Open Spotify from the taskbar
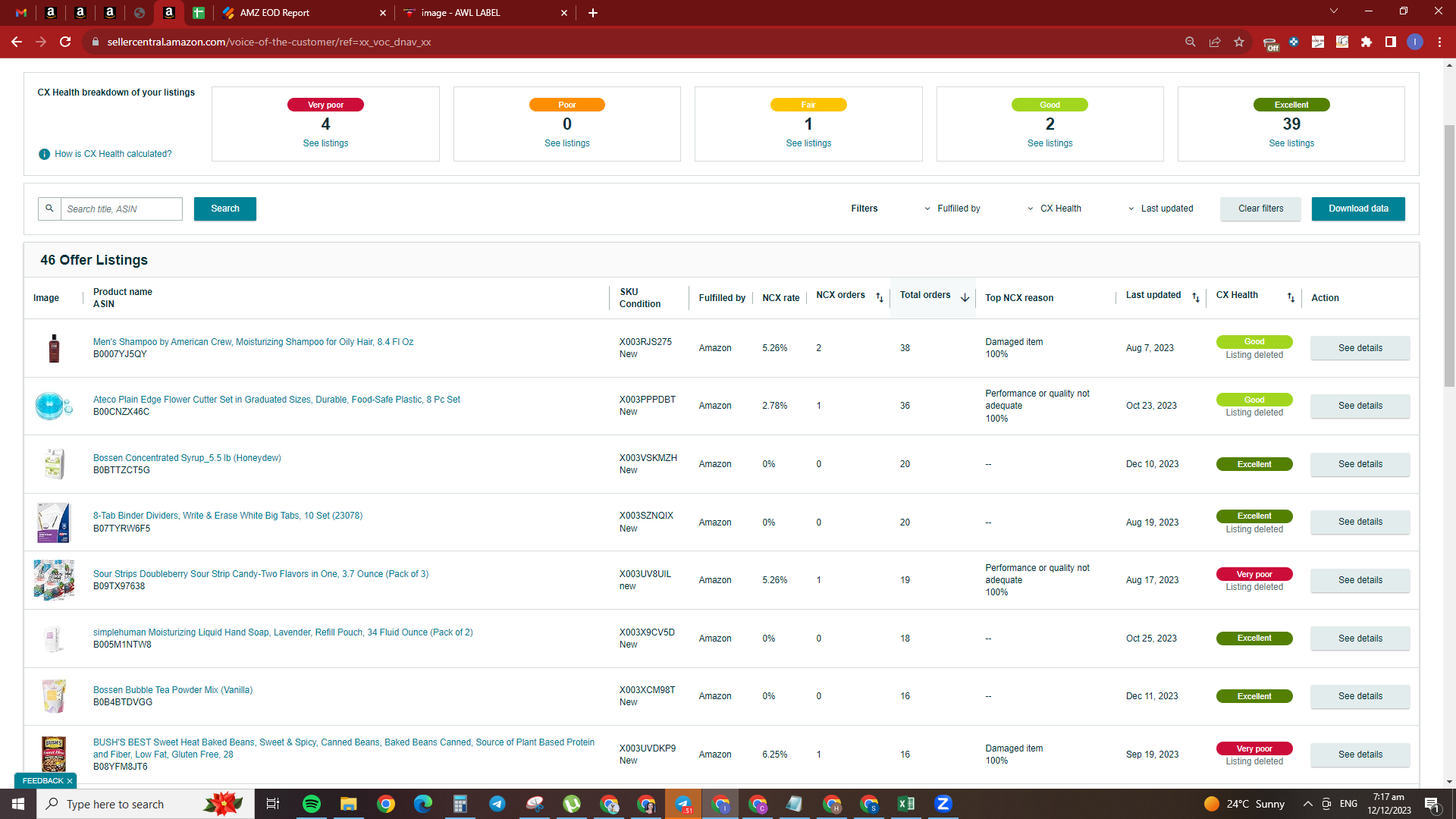 [x=312, y=804]
